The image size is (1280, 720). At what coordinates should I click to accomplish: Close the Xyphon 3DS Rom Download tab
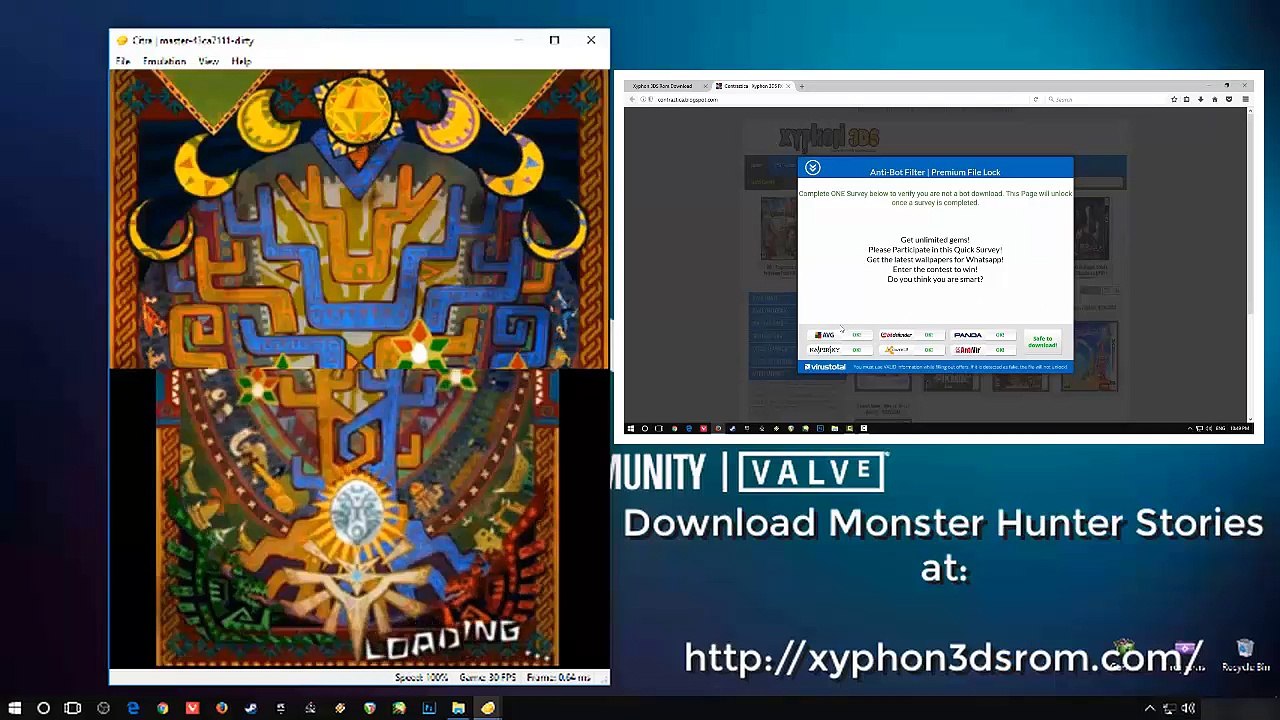pyautogui.click(x=707, y=86)
